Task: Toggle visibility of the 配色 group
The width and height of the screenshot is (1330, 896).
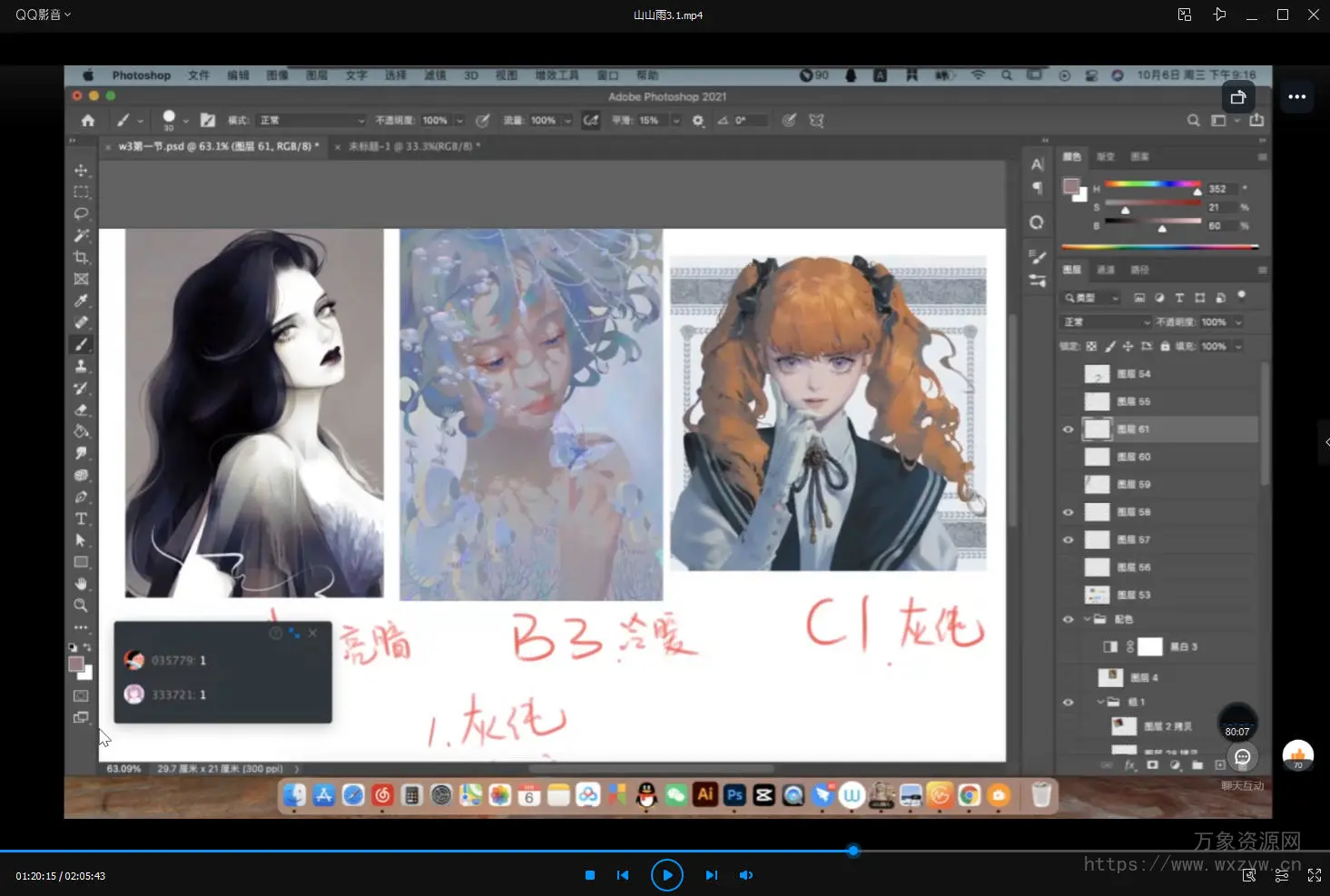Action: point(1068,619)
